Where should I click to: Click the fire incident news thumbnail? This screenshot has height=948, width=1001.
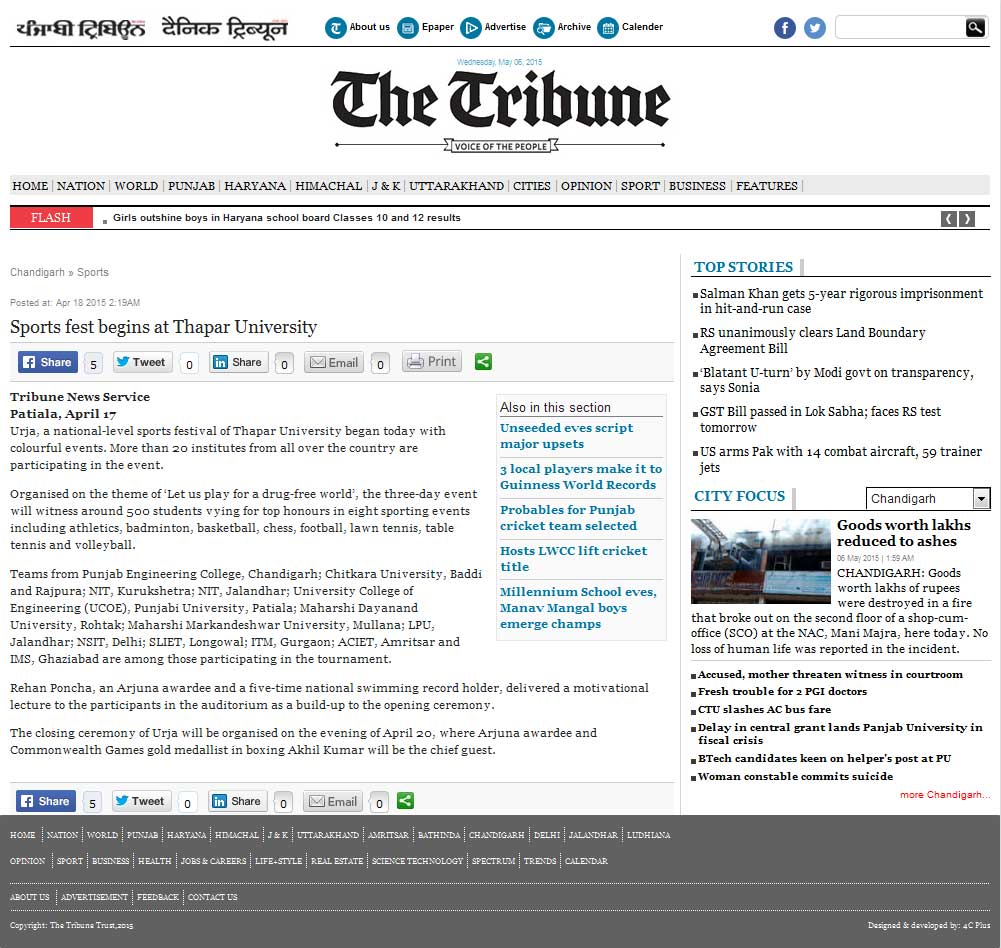click(760, 561)
